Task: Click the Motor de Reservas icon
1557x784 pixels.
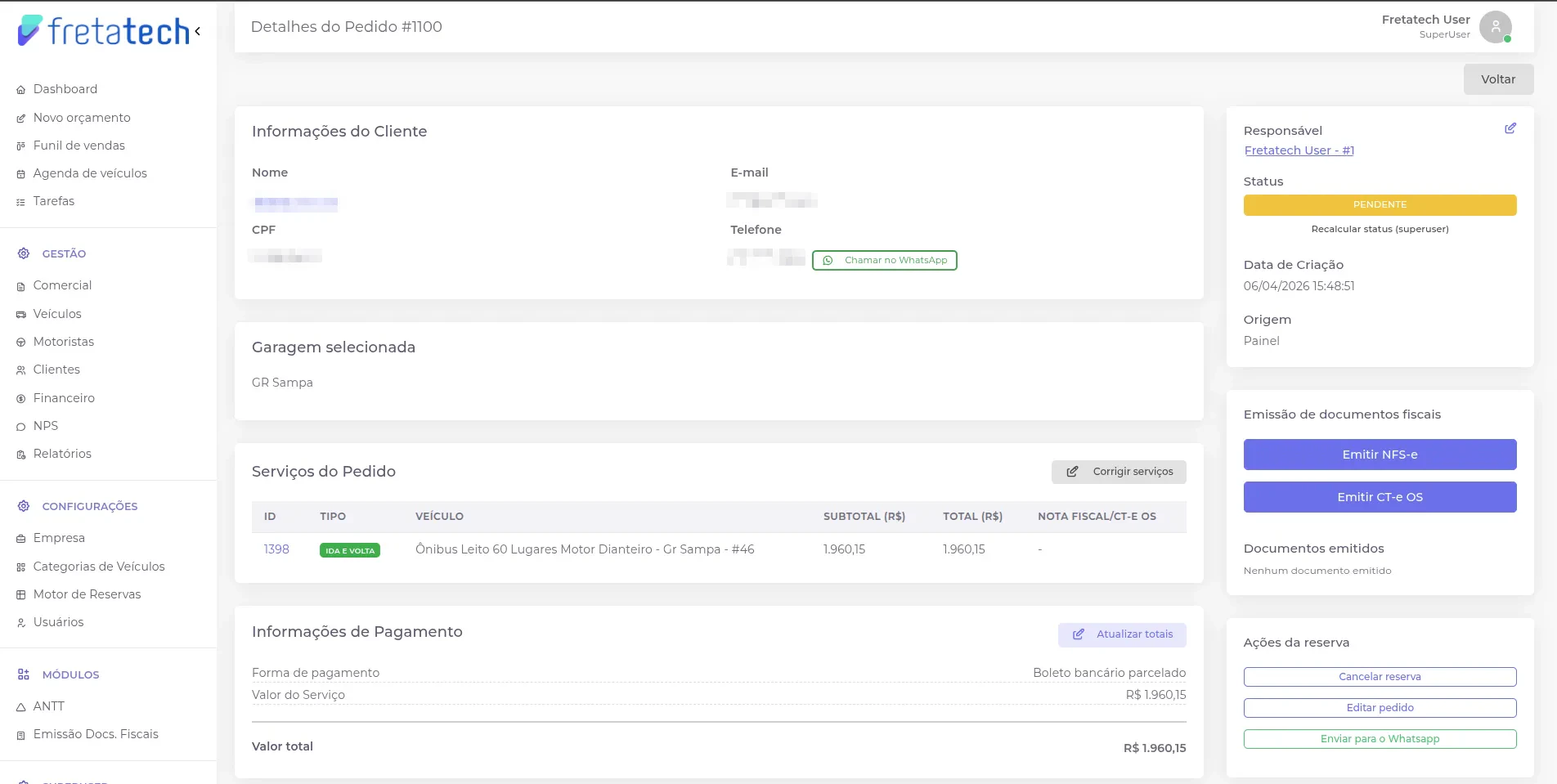Action: (21, 595)
